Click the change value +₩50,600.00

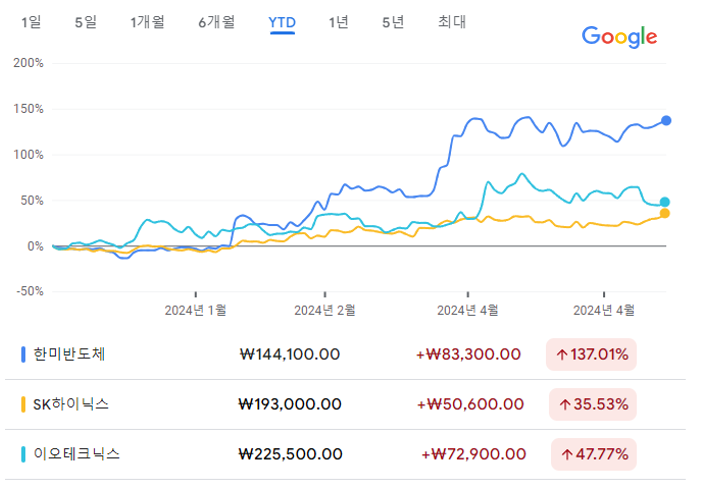click(x=470, y=404)
